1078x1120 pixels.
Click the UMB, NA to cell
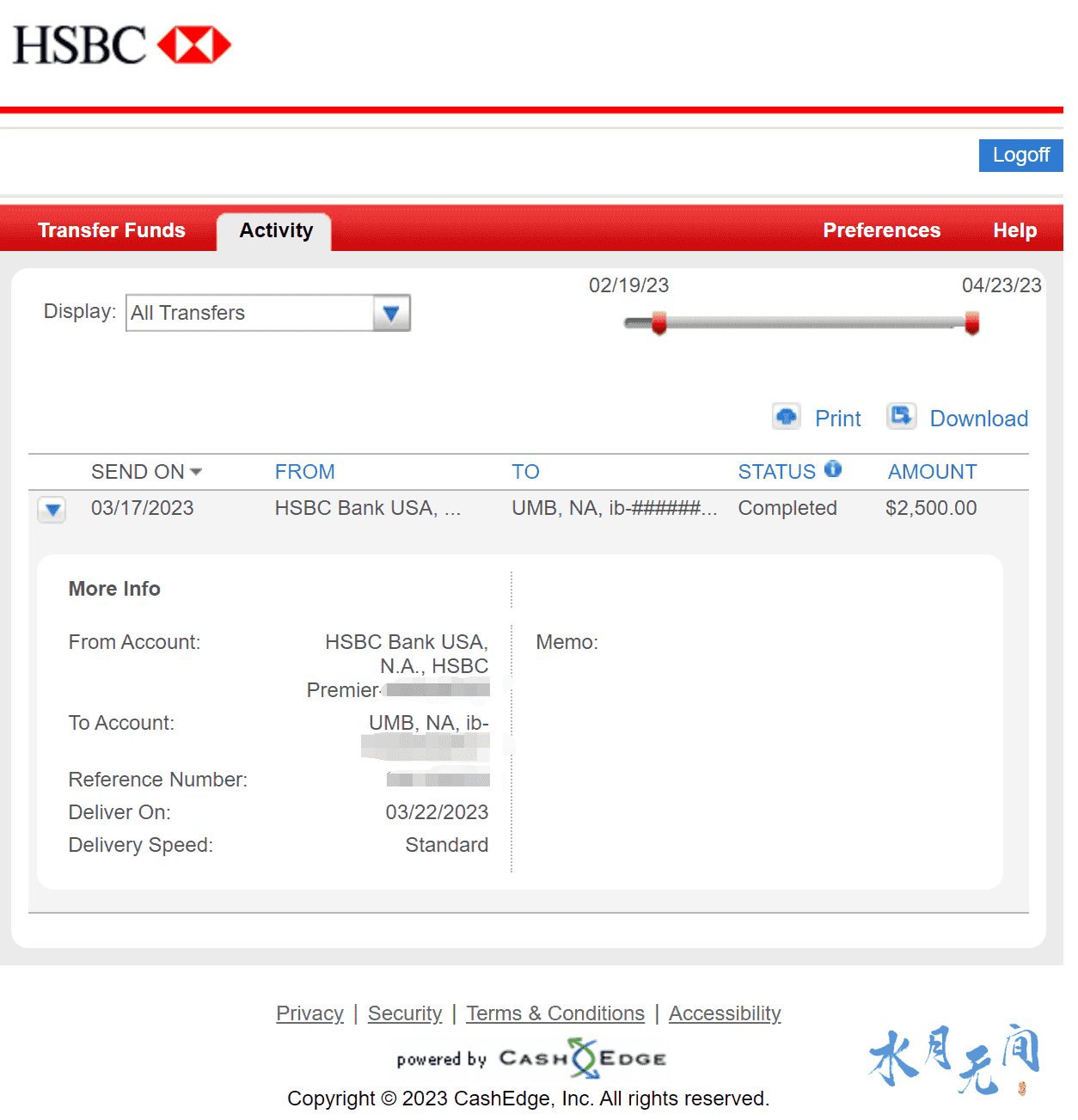[615, 508]
